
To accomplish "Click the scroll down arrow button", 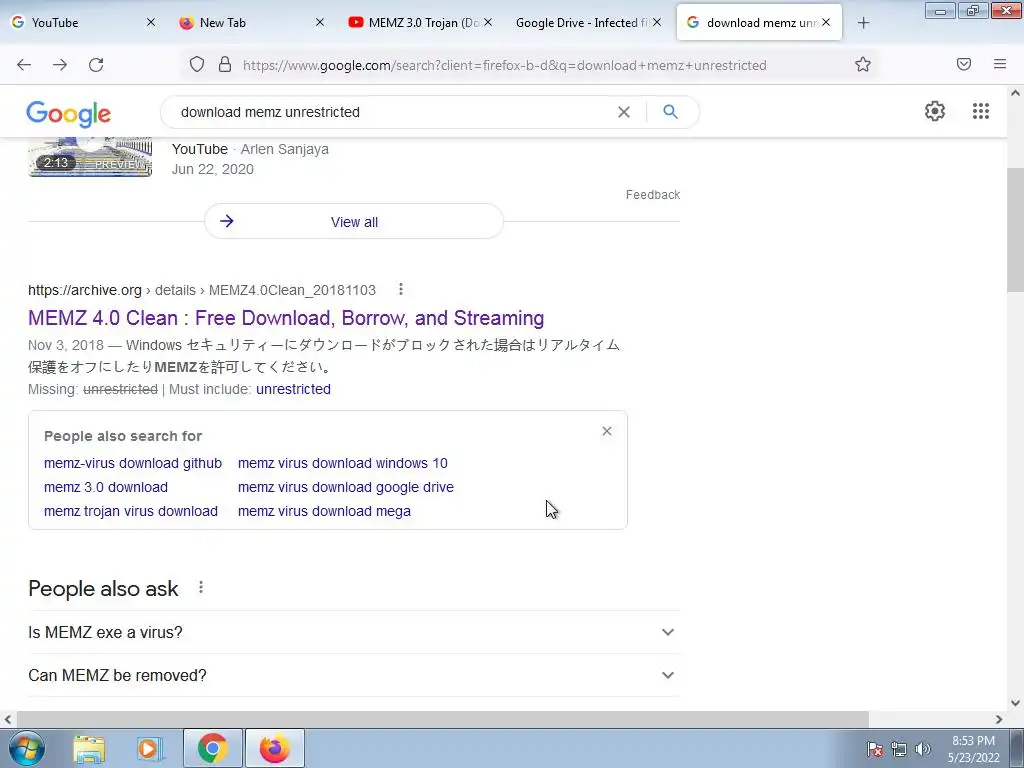I will 1015,703.
